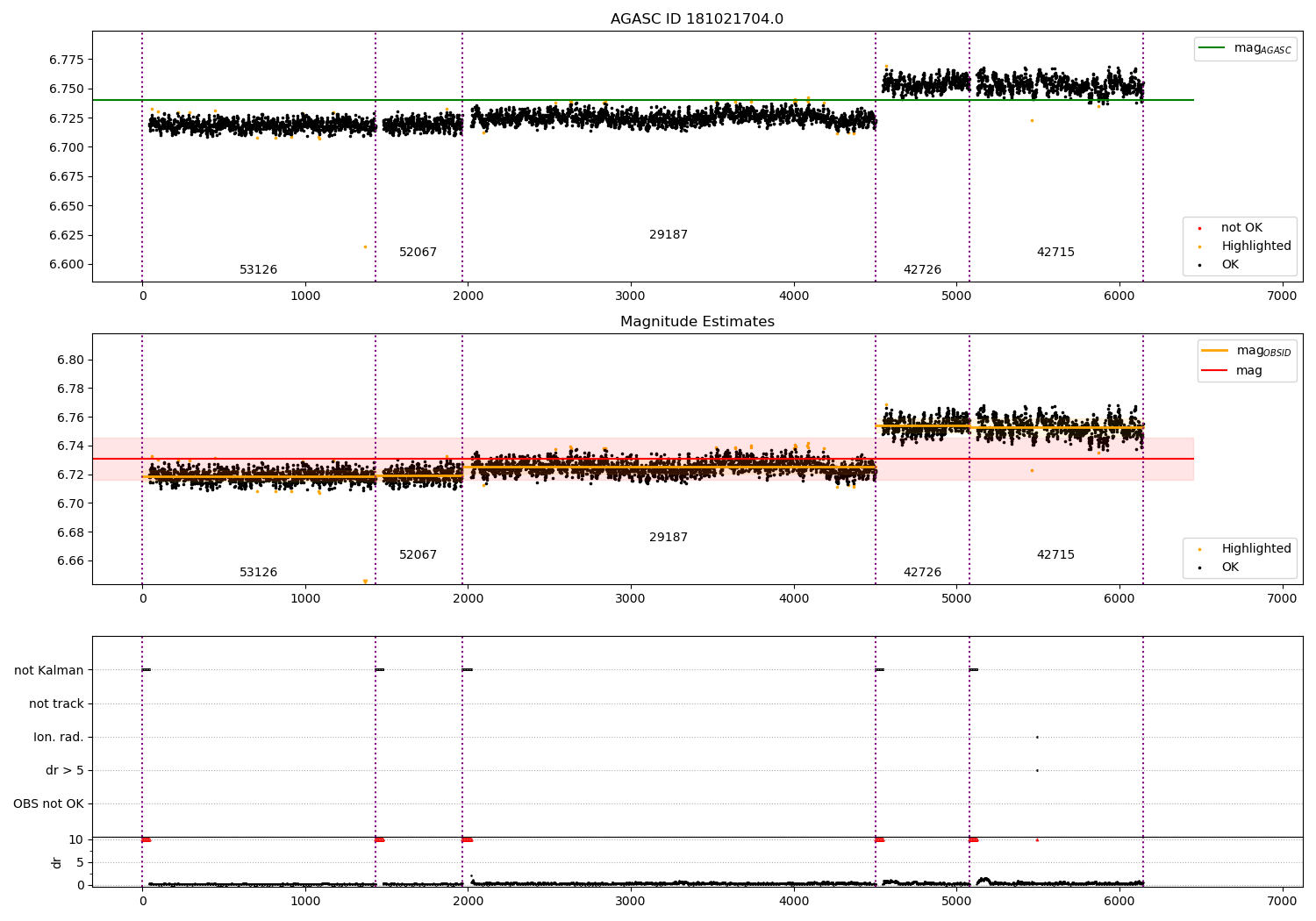This screenshot has width=1316, height=921.
Task: Click obsid label 52067 in Magnitude Estimates plot
Action: (x=418, y=555)
